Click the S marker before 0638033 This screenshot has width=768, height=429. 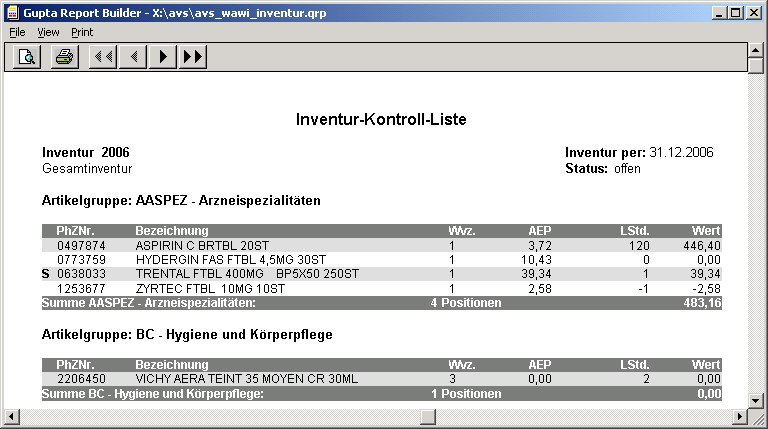point(46,274)
